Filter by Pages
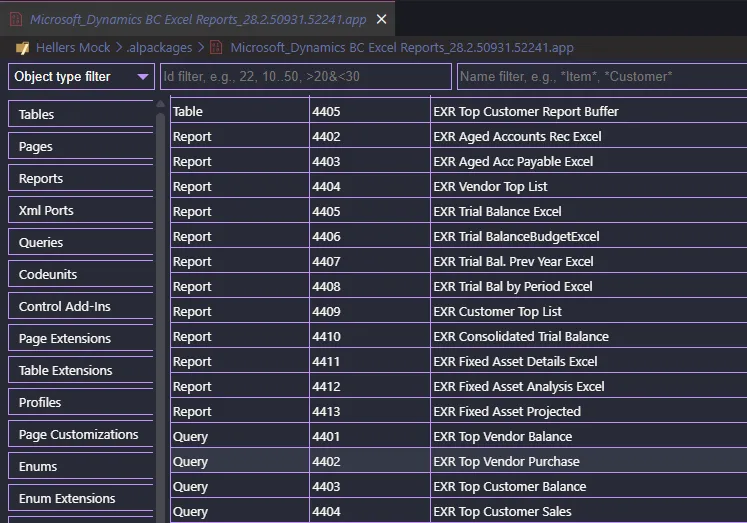 click(81, 146)
